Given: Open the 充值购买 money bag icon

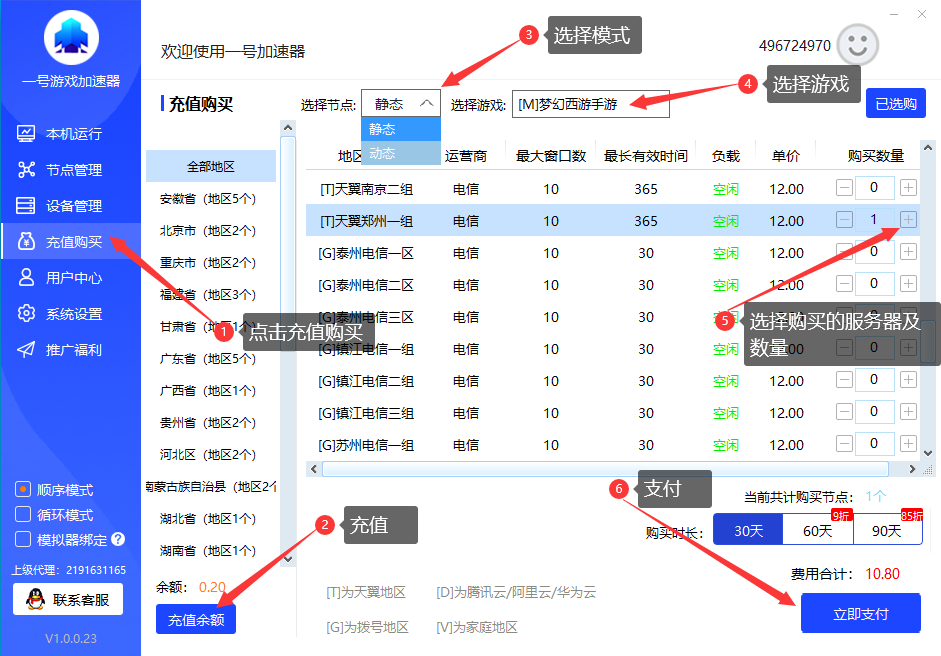Looking at the screenshot, I should click(x=26, y=241).
